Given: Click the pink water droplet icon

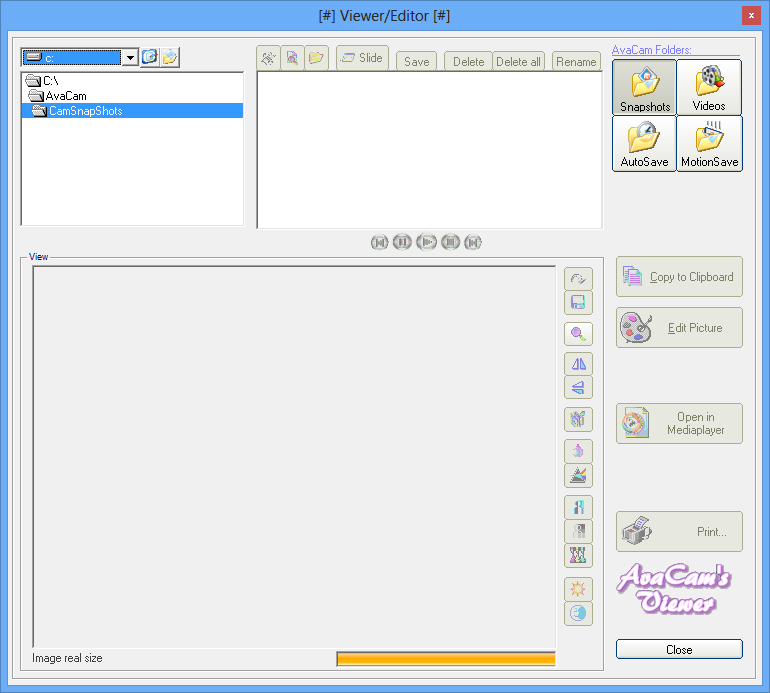Looking at the screenshot, I should pos(578,451).
